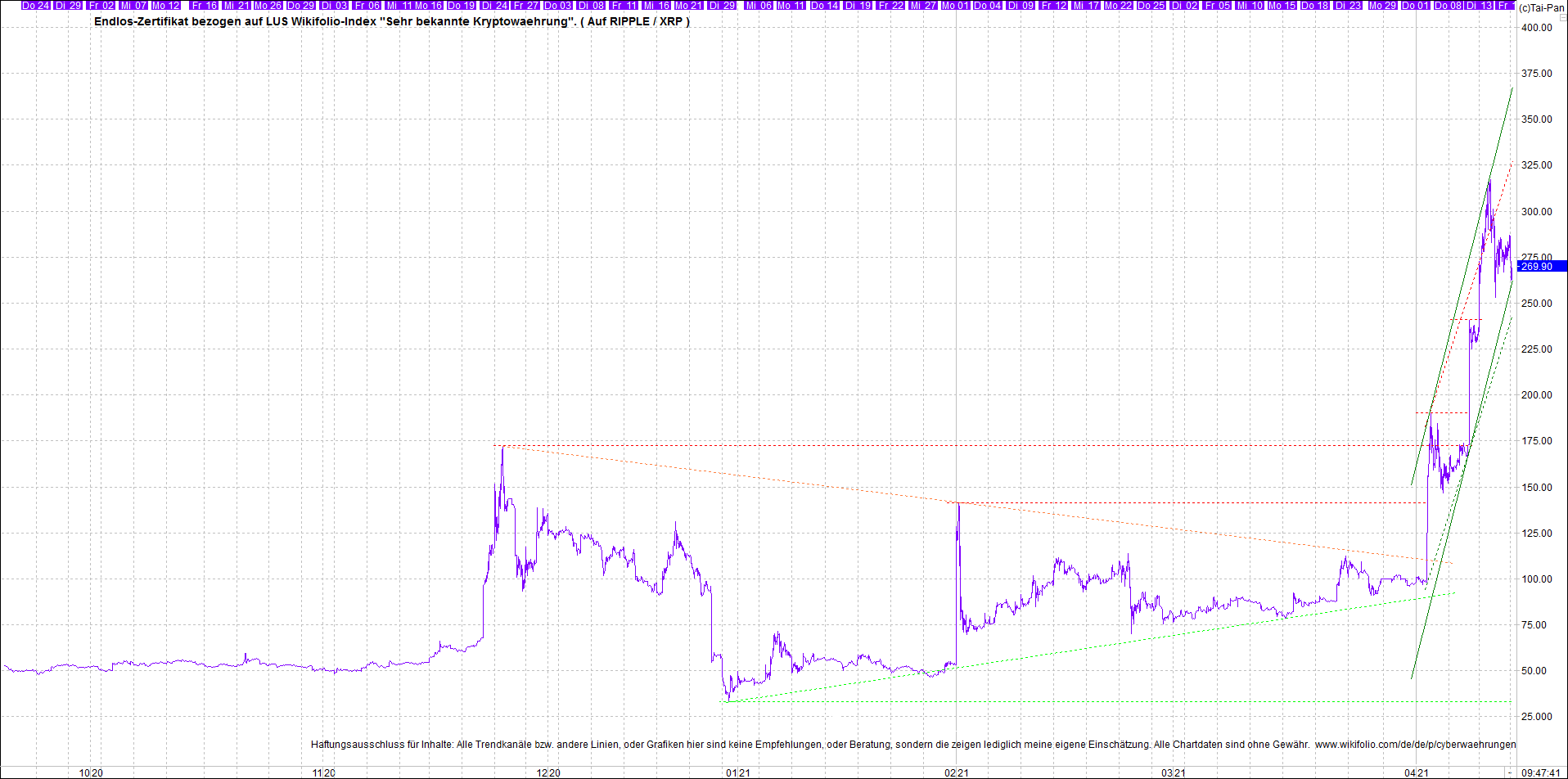1568x779 pixels.
Task: Open the www.wikifolio.com cyberwaehrungen link
Action: [x=1415, y=745]
